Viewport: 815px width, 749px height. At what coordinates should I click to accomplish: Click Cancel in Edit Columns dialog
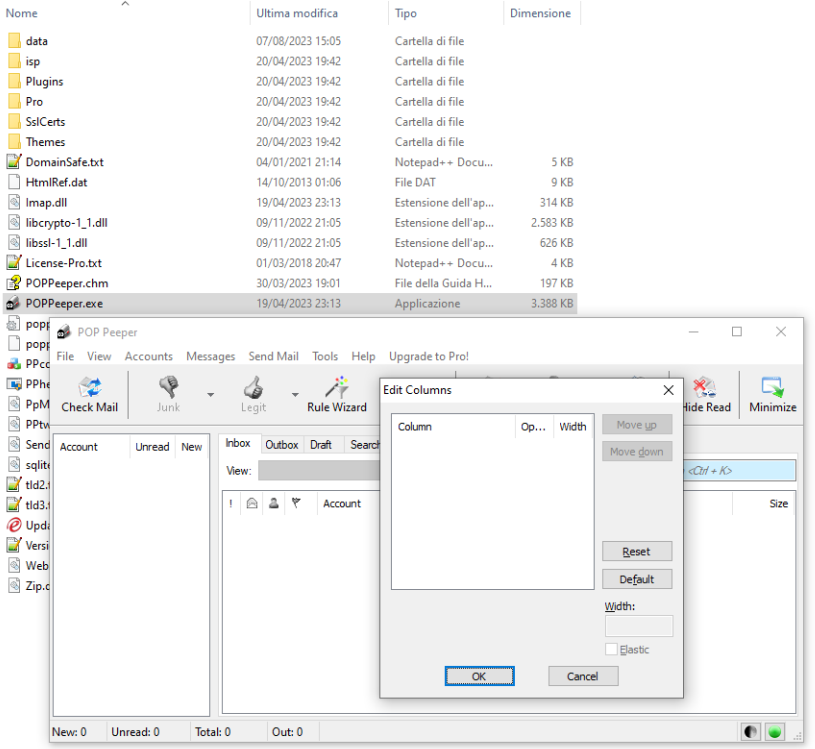pos(583,676)
